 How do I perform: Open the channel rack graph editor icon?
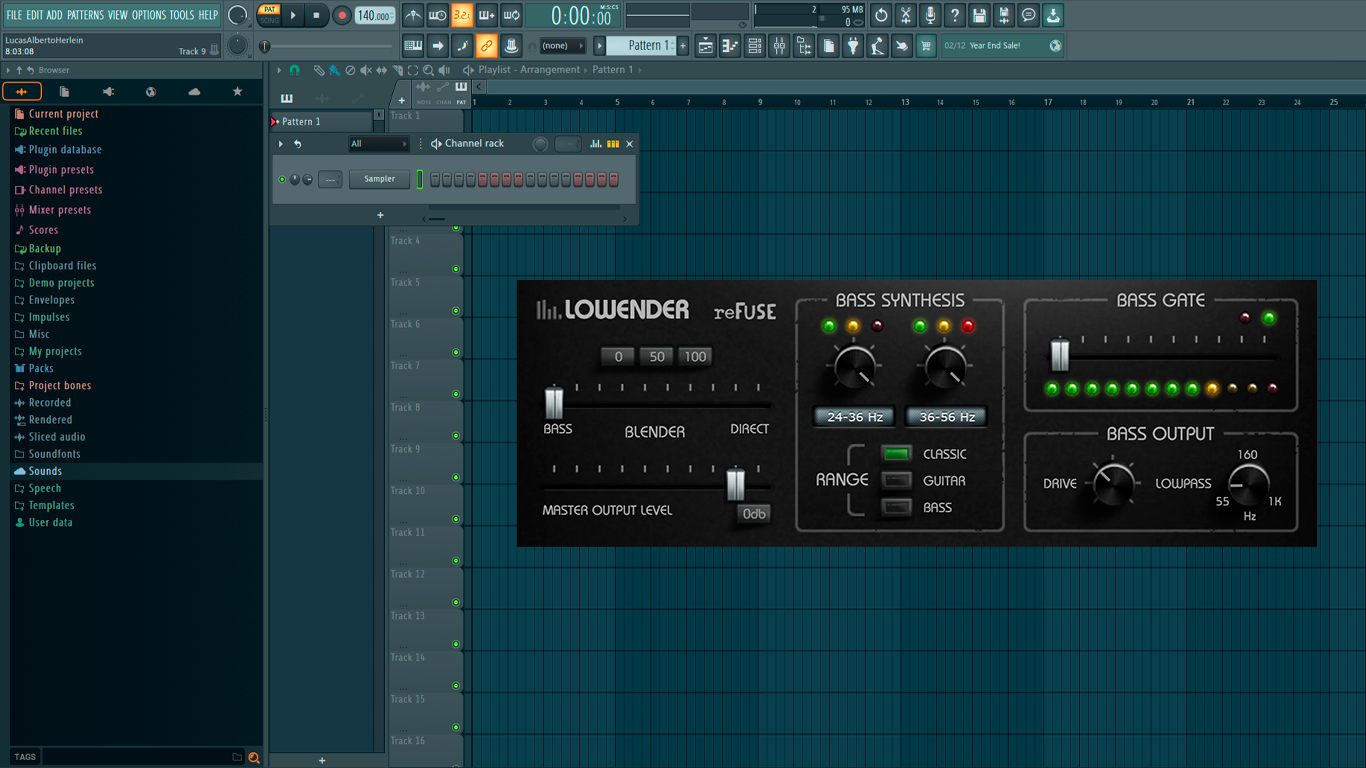click(596, 144)
